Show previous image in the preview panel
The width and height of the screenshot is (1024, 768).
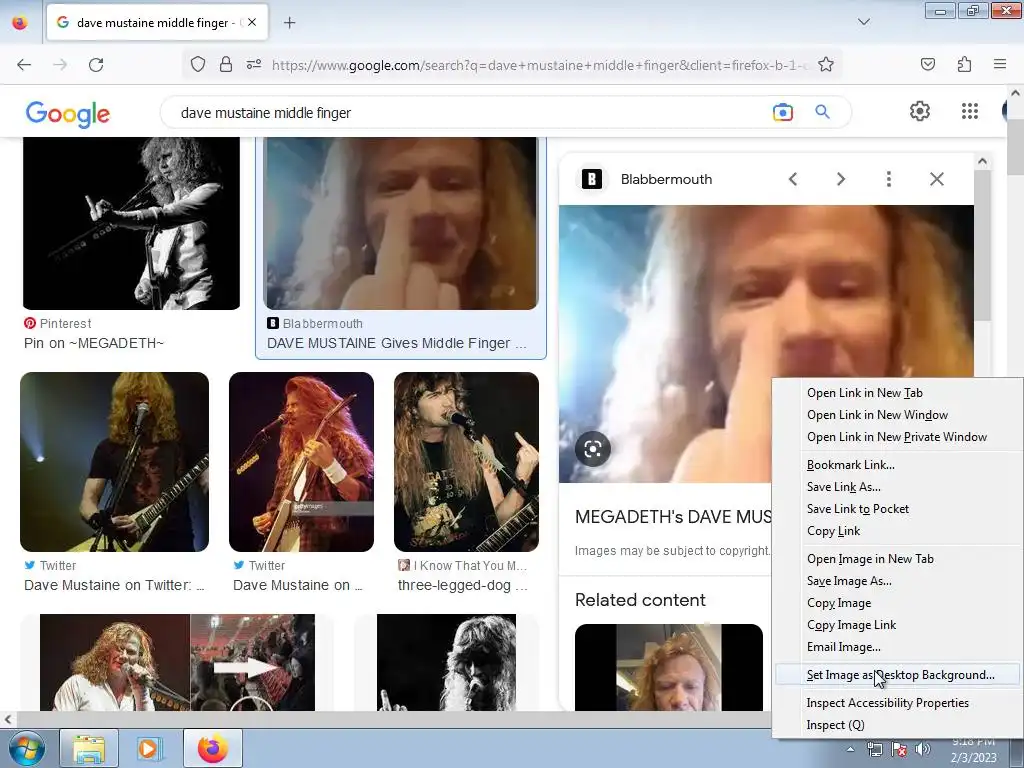[x=793, y=179]
